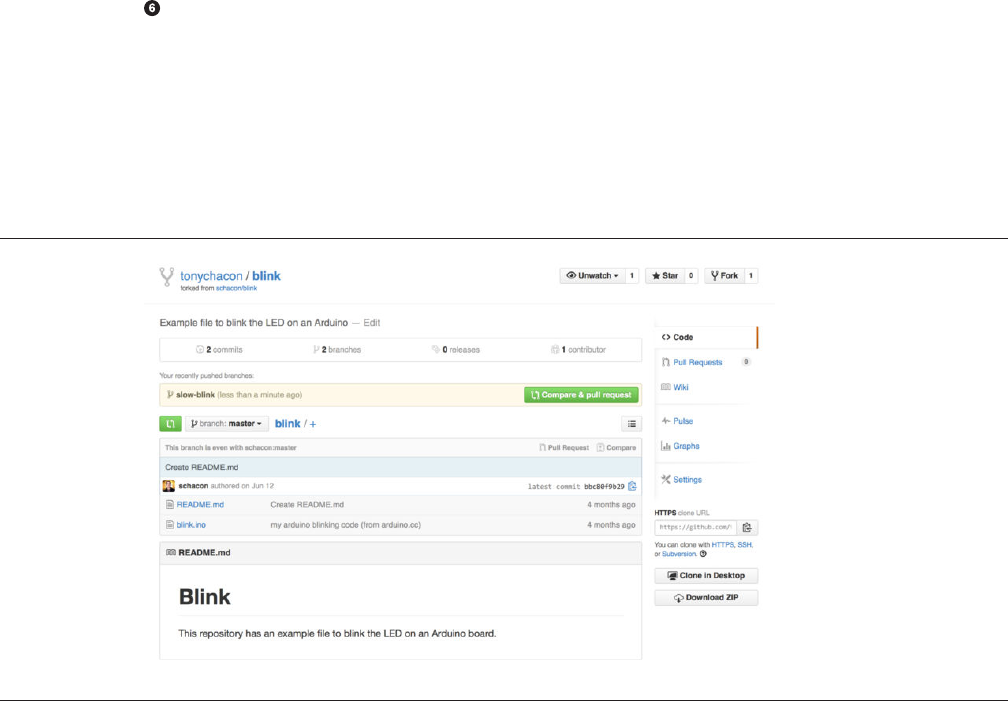Open the Create README.md commit message
The width and height of the screenshot is (1008, 701).
pos(201,468)
